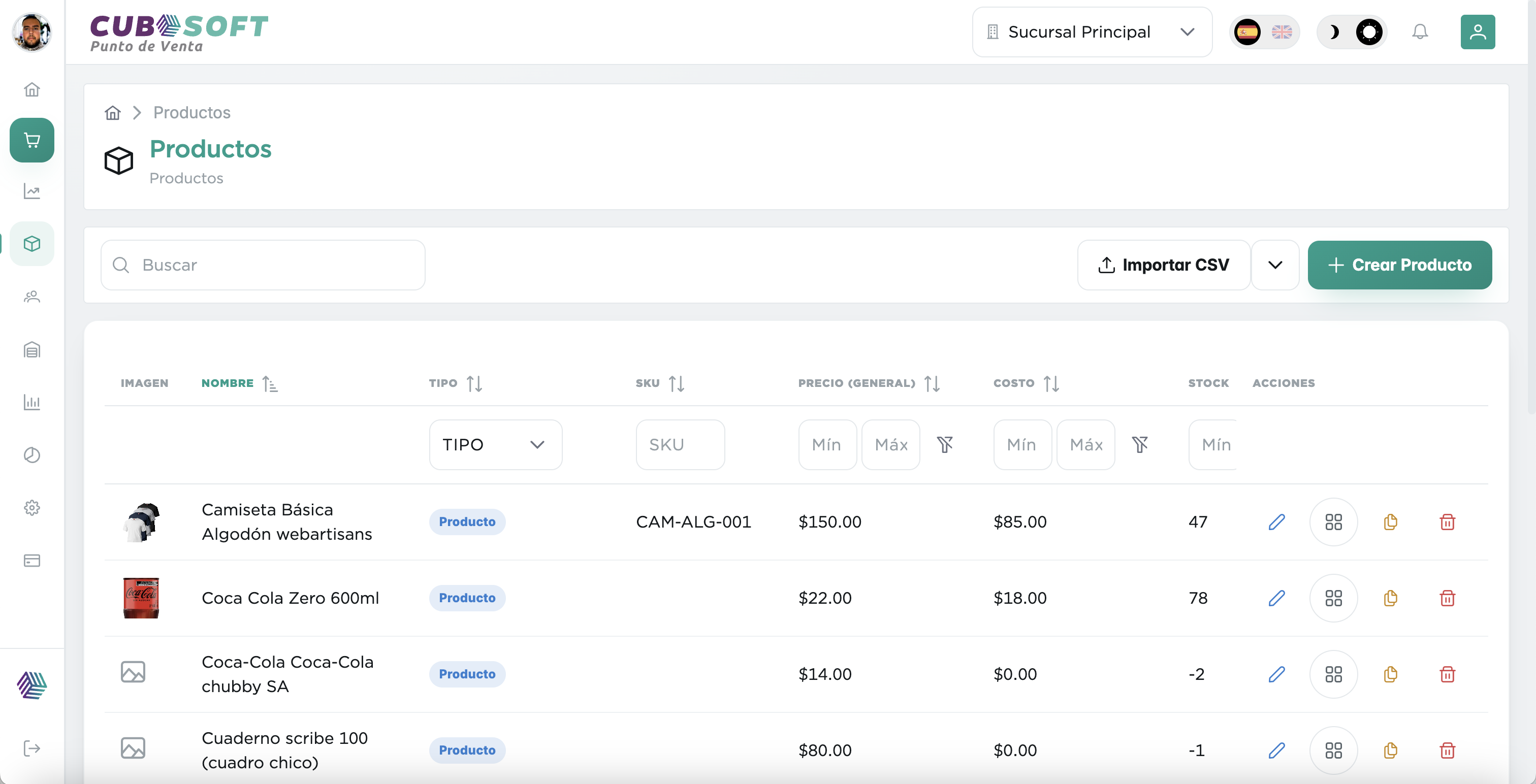Open the home icon in sidebar
The image size is (1536, 784).
tap(31, 89)
